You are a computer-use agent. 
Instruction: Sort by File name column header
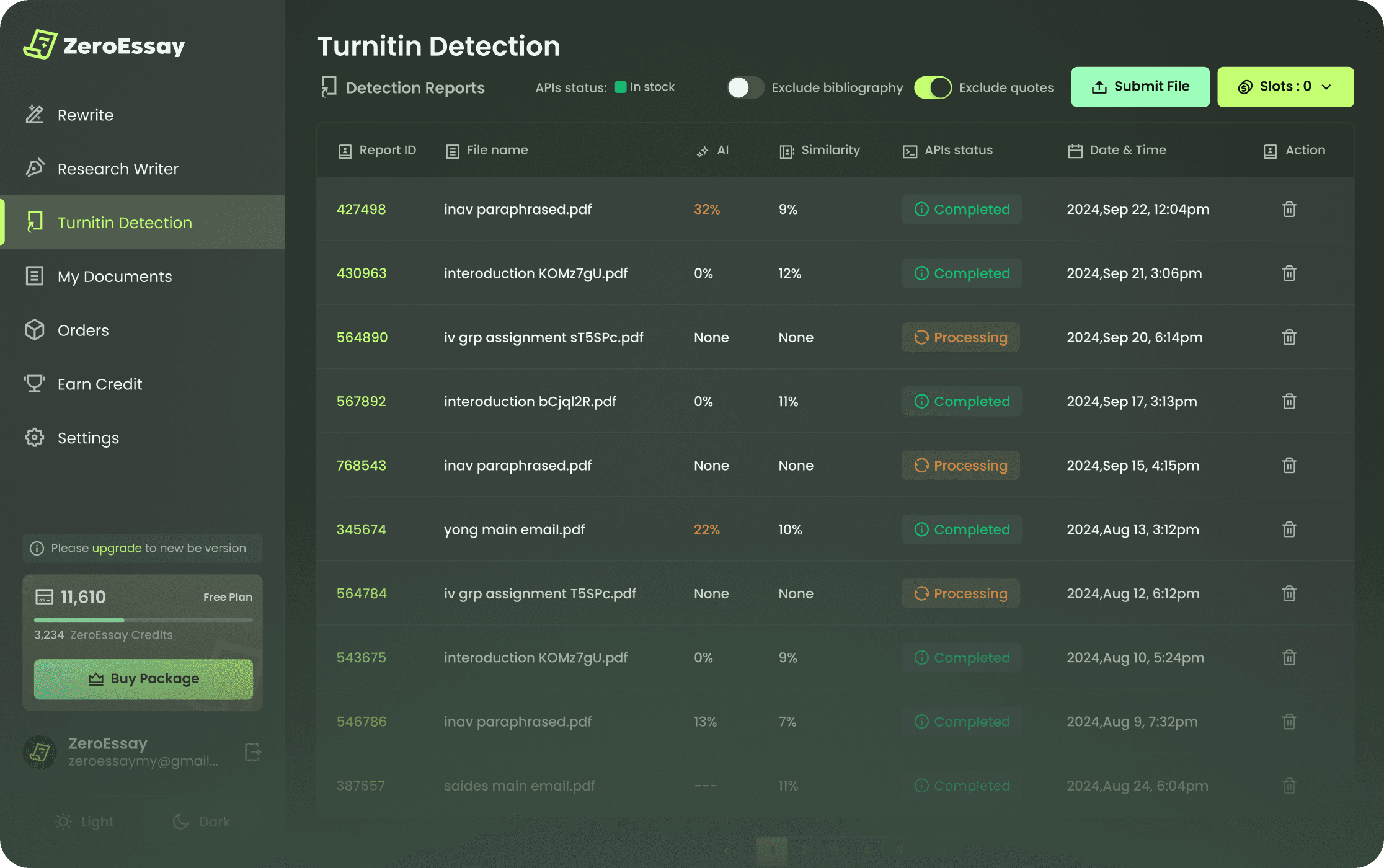tap(487, 151)
